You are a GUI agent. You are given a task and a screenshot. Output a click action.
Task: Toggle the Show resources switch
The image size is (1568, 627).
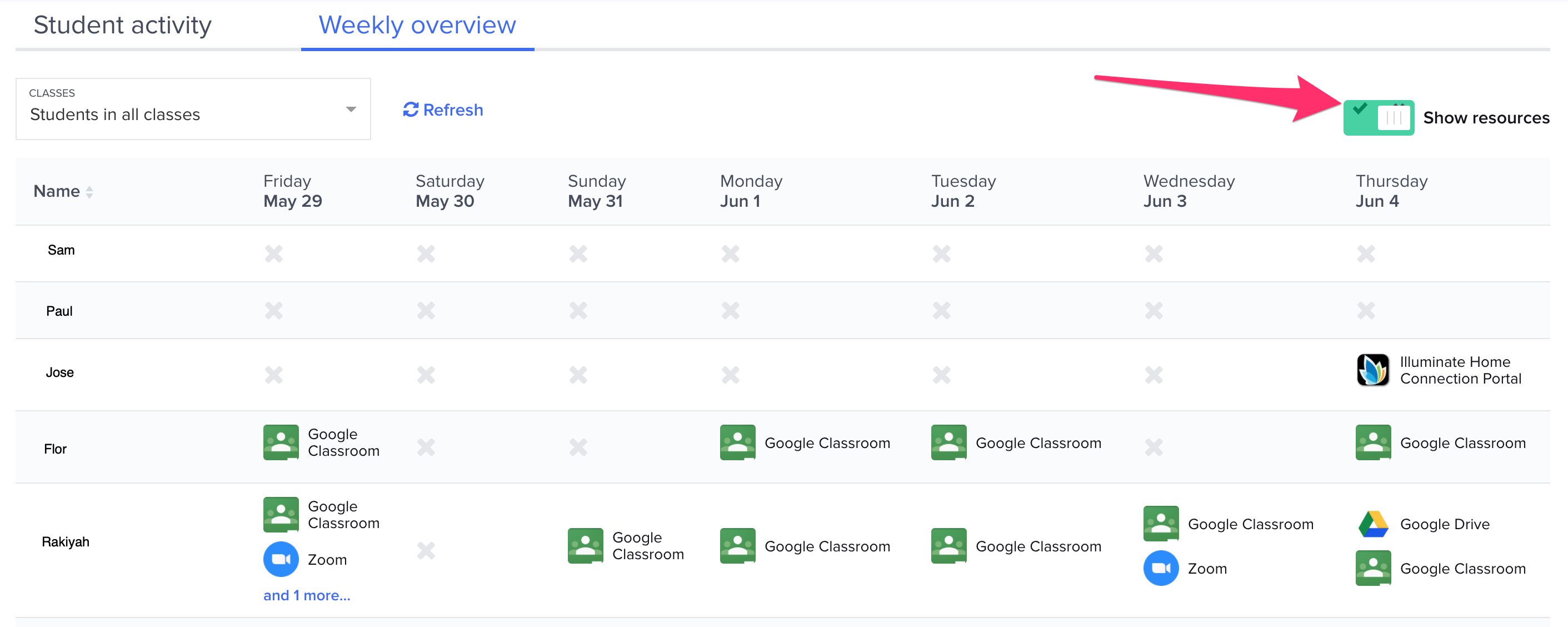[x=1378, y=117]
